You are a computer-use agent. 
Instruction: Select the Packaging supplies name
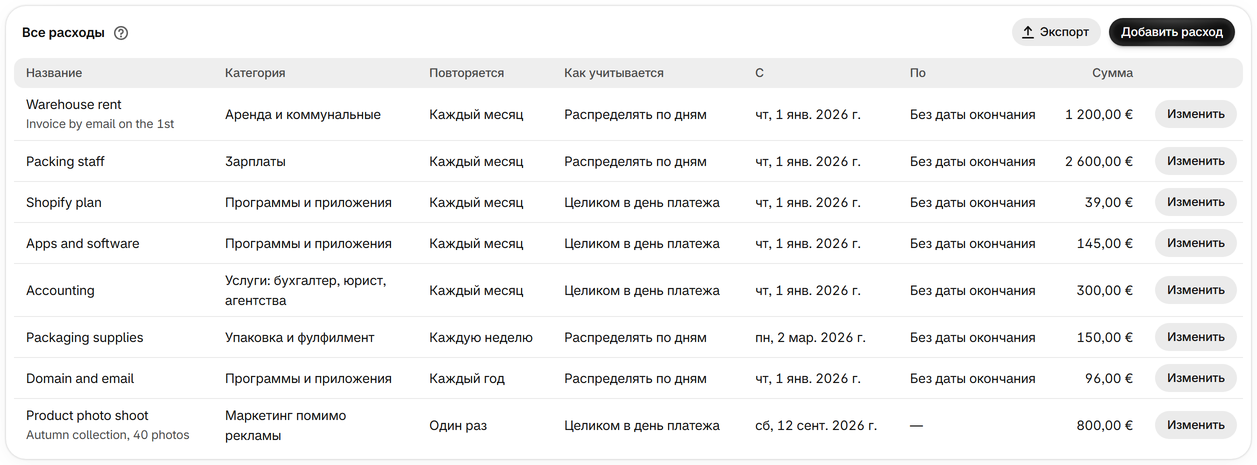click(x=85, y=337)
